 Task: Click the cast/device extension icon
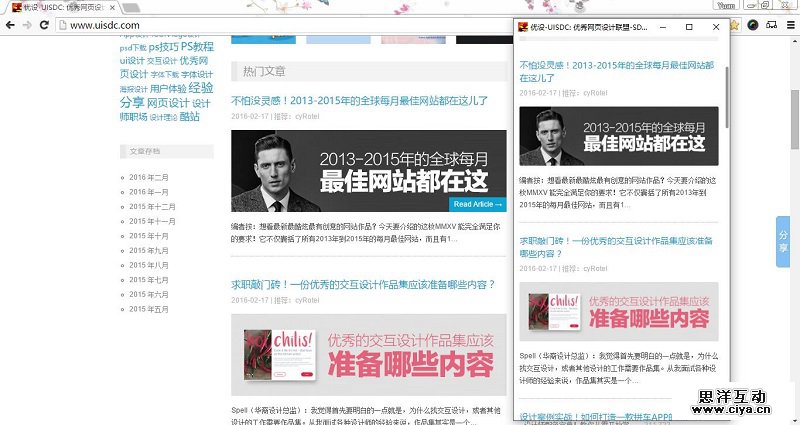point(771,25)
